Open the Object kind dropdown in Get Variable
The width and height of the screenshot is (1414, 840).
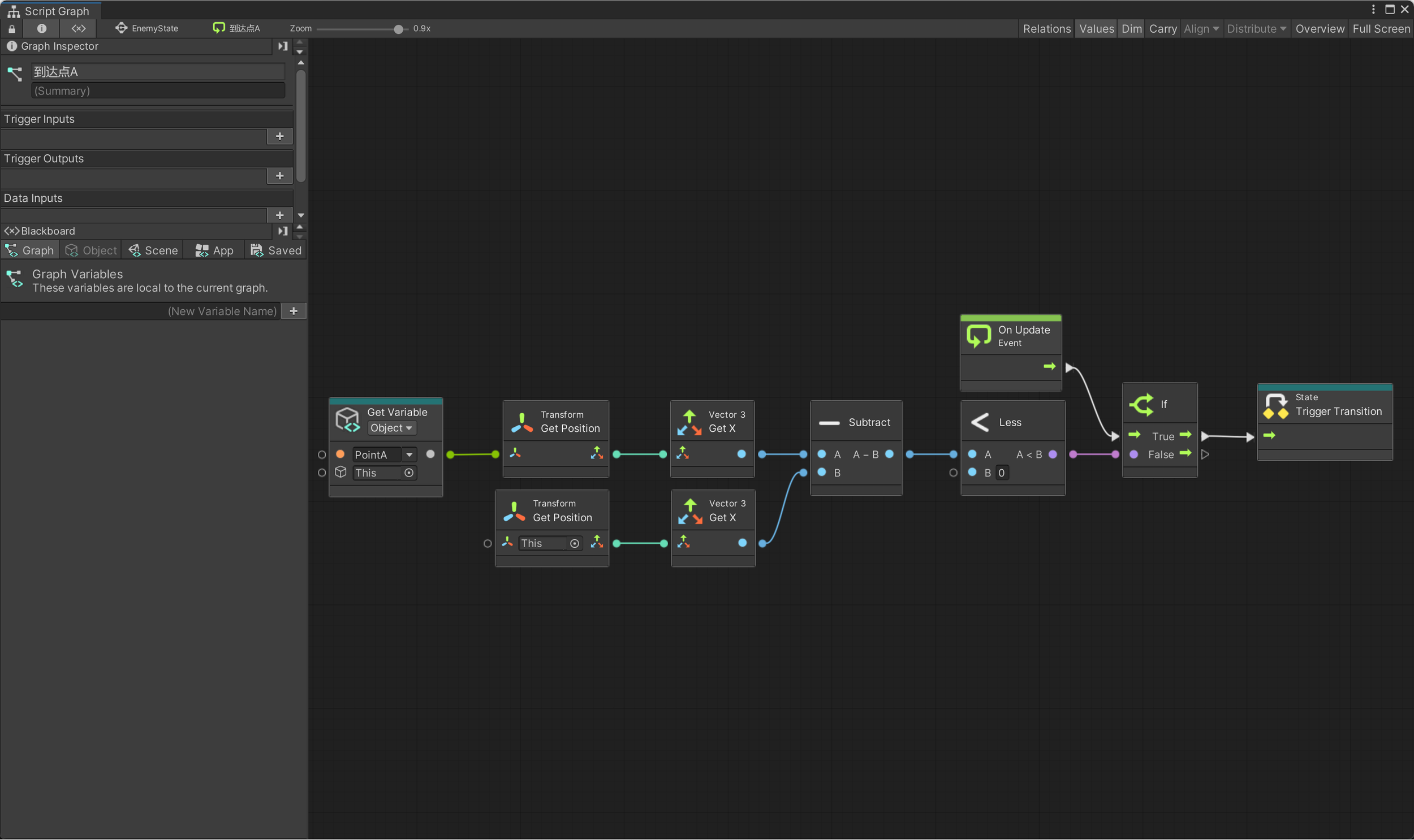(x=391, y=428)
